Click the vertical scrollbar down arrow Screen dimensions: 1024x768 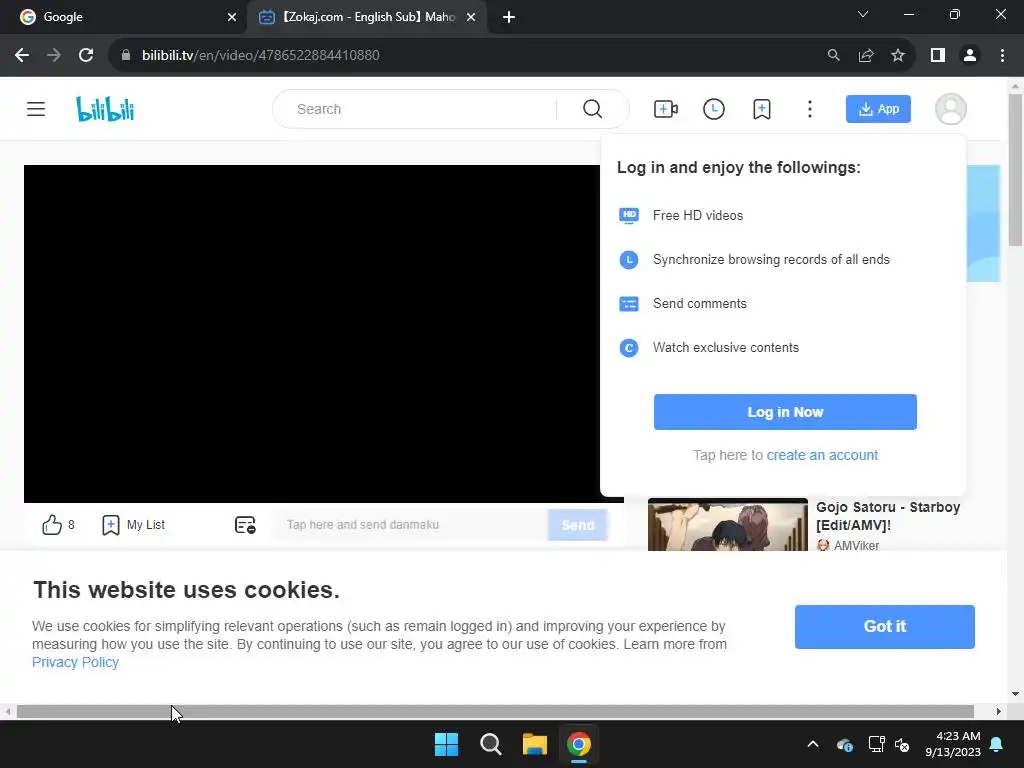pos(1015,694)
